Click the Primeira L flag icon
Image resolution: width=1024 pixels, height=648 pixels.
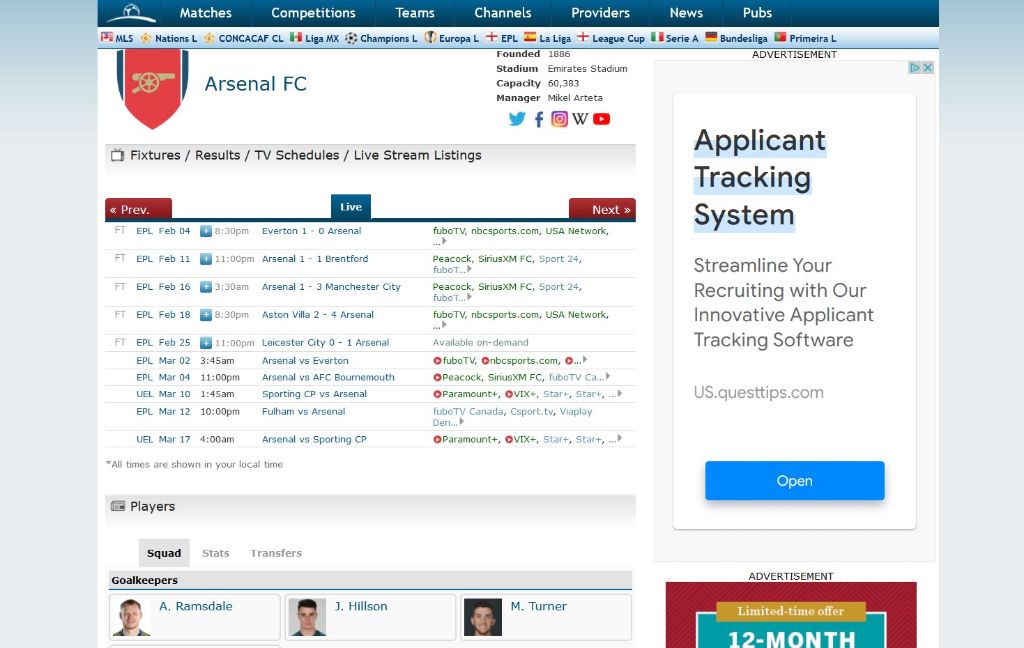tap(780, 38)
